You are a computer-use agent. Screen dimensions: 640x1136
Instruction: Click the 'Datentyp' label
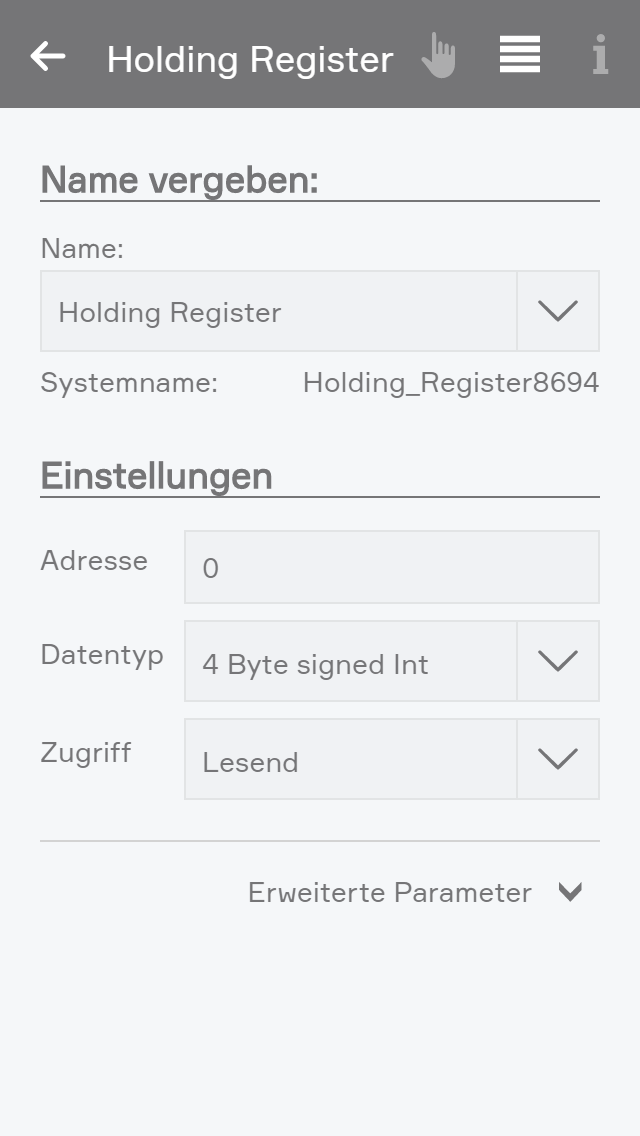click(x=102, y=655)
